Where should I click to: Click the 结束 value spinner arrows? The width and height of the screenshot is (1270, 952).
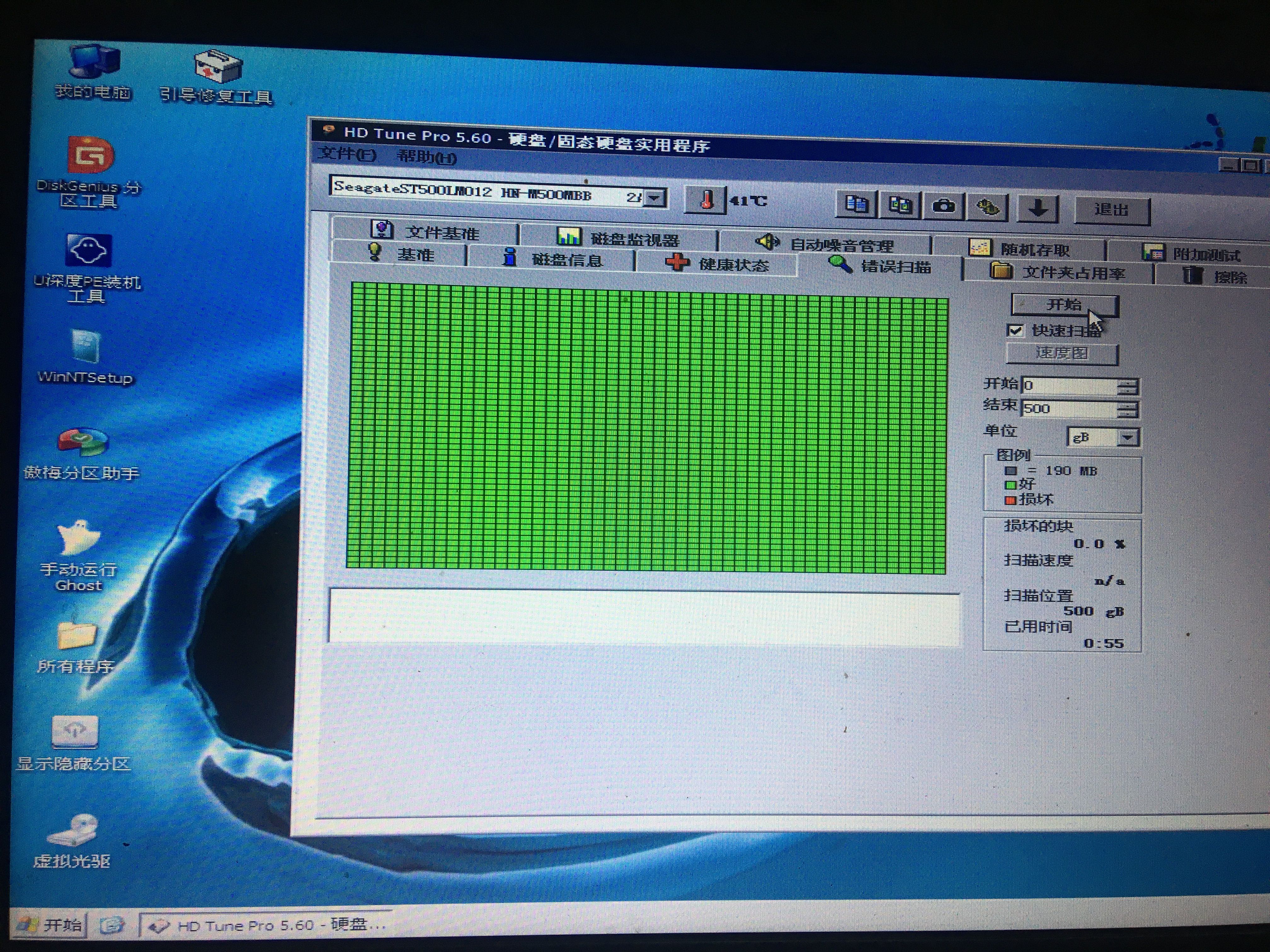[x=1128, y=410]
